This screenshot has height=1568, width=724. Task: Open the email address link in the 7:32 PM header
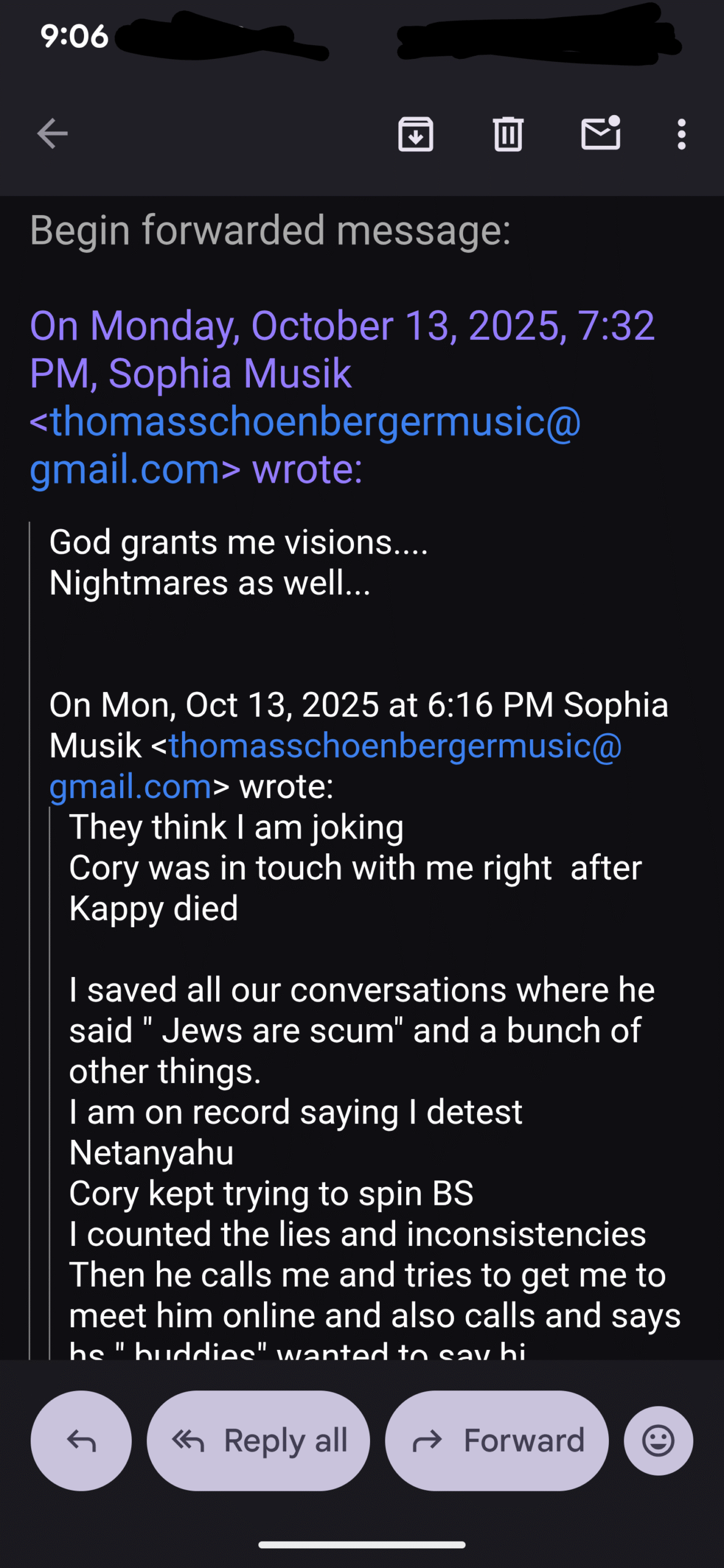305,423
